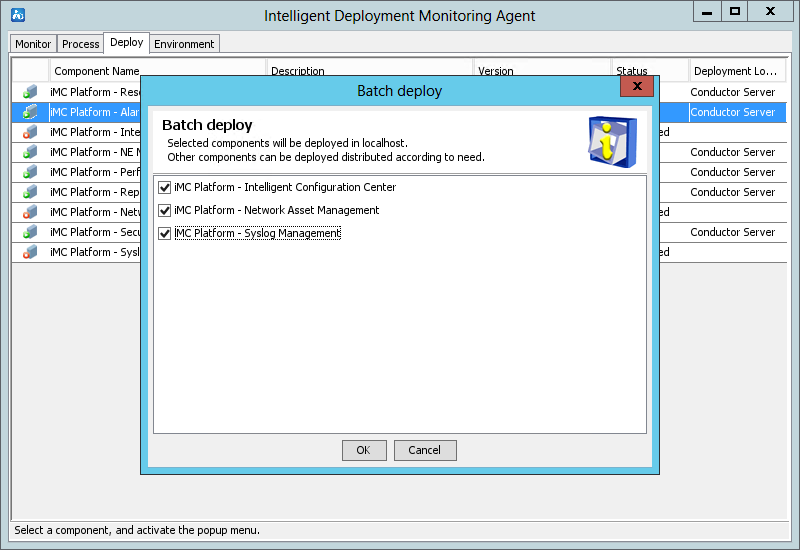800x550 pixels.
Task: Click the Intelligent Configuration Center label text
Action: pos(285,187)
